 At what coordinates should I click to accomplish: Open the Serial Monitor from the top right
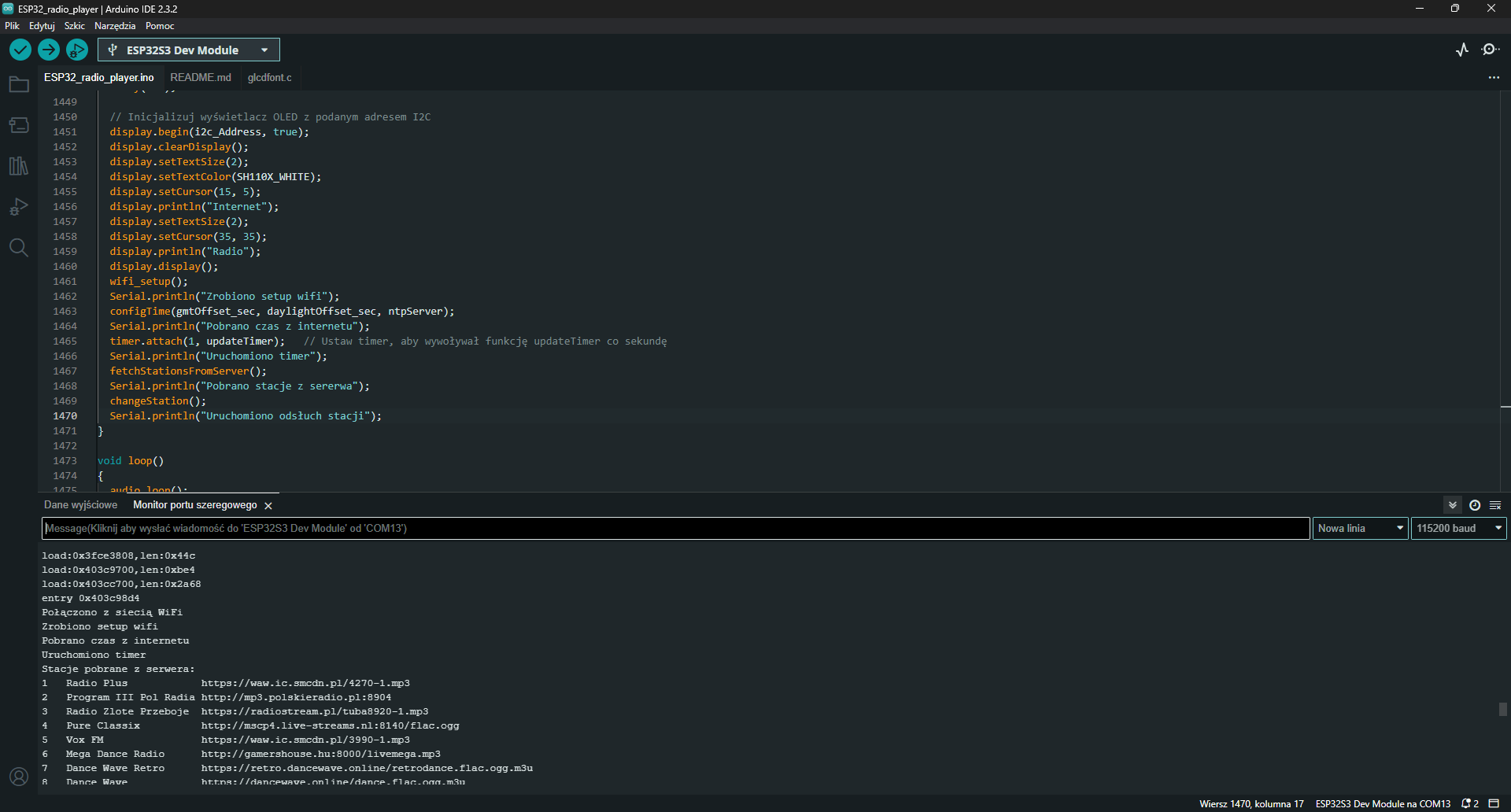1491,50
